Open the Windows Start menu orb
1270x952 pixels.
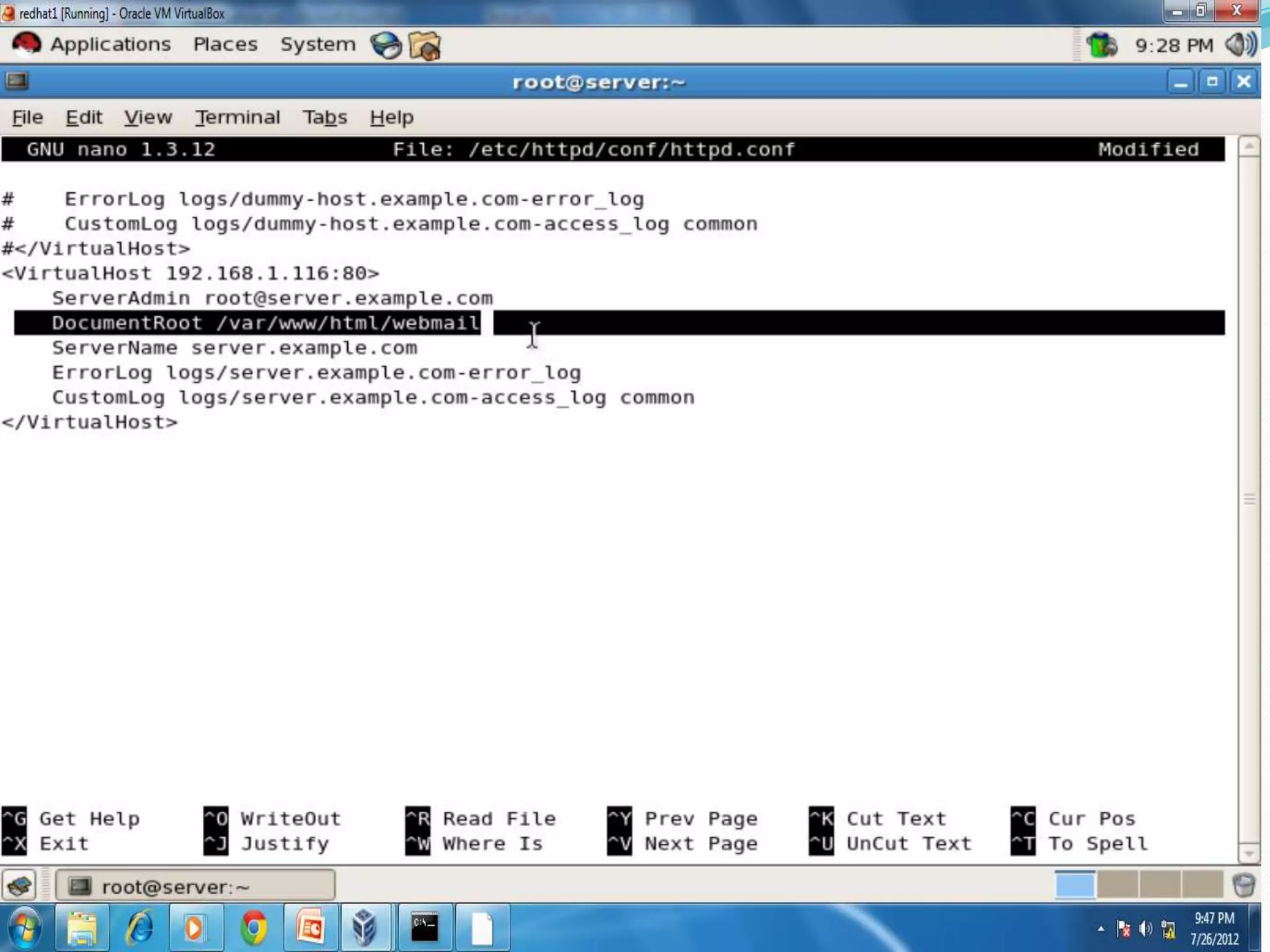point(25,928)
